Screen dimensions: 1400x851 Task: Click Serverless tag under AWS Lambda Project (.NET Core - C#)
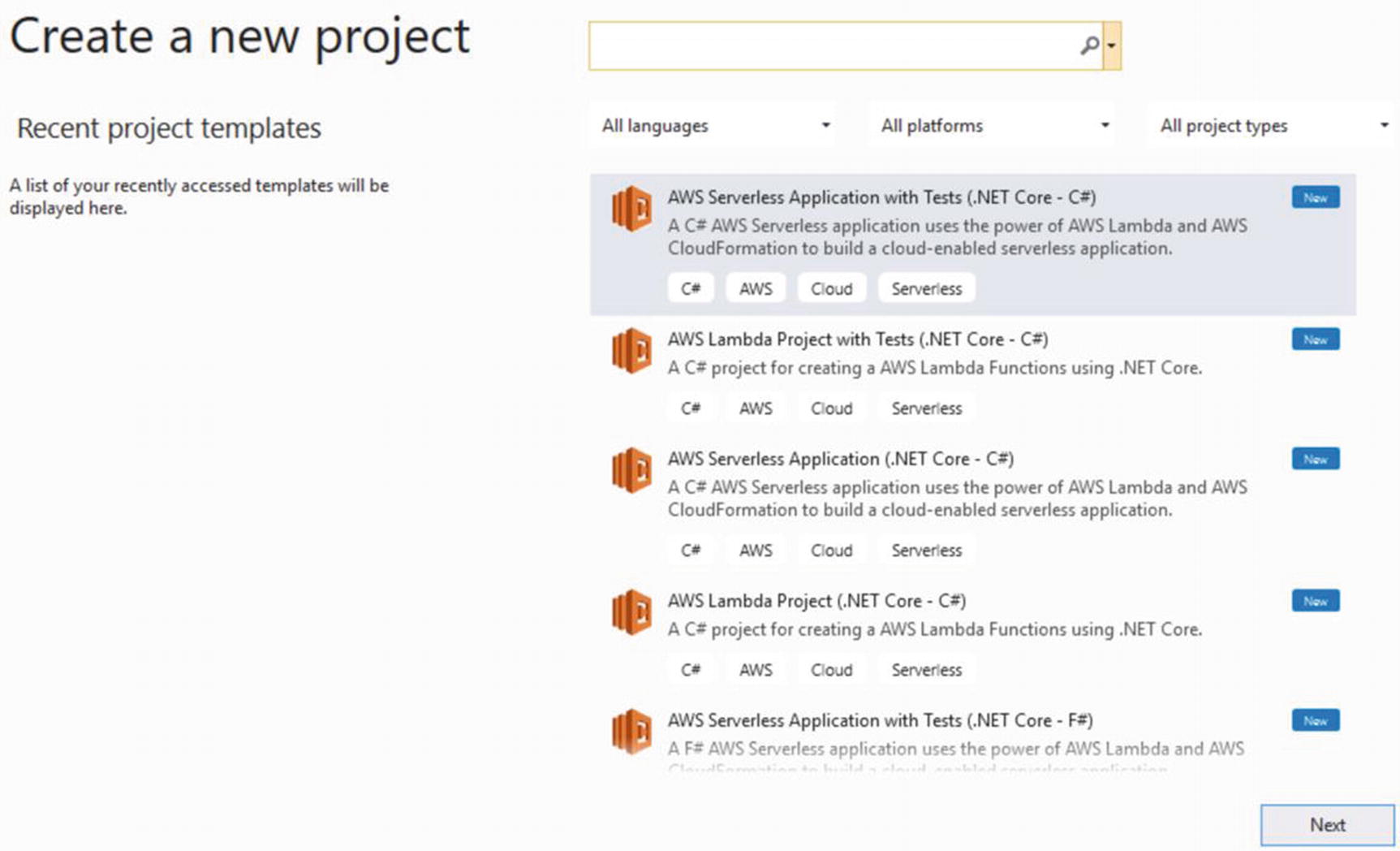tap(927, 670)
